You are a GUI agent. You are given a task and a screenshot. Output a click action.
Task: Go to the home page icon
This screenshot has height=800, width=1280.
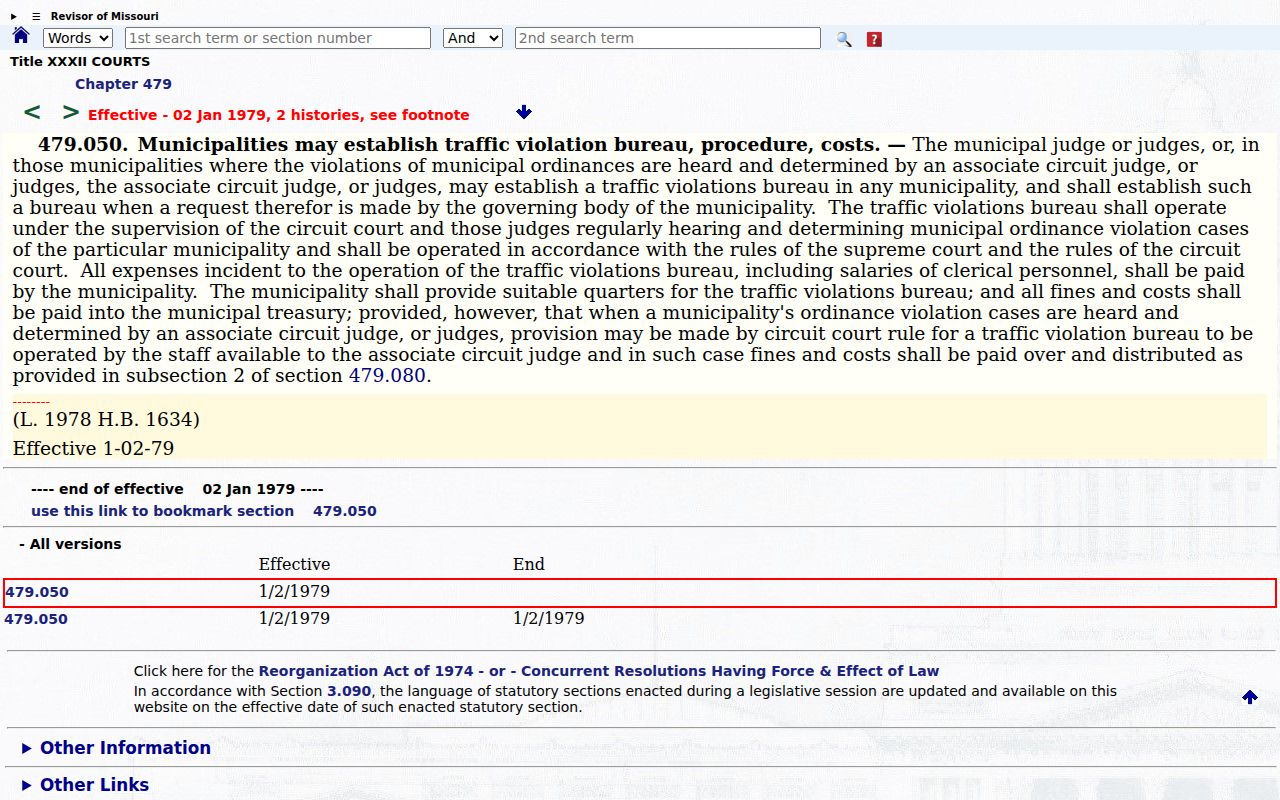tap(21, 36)
